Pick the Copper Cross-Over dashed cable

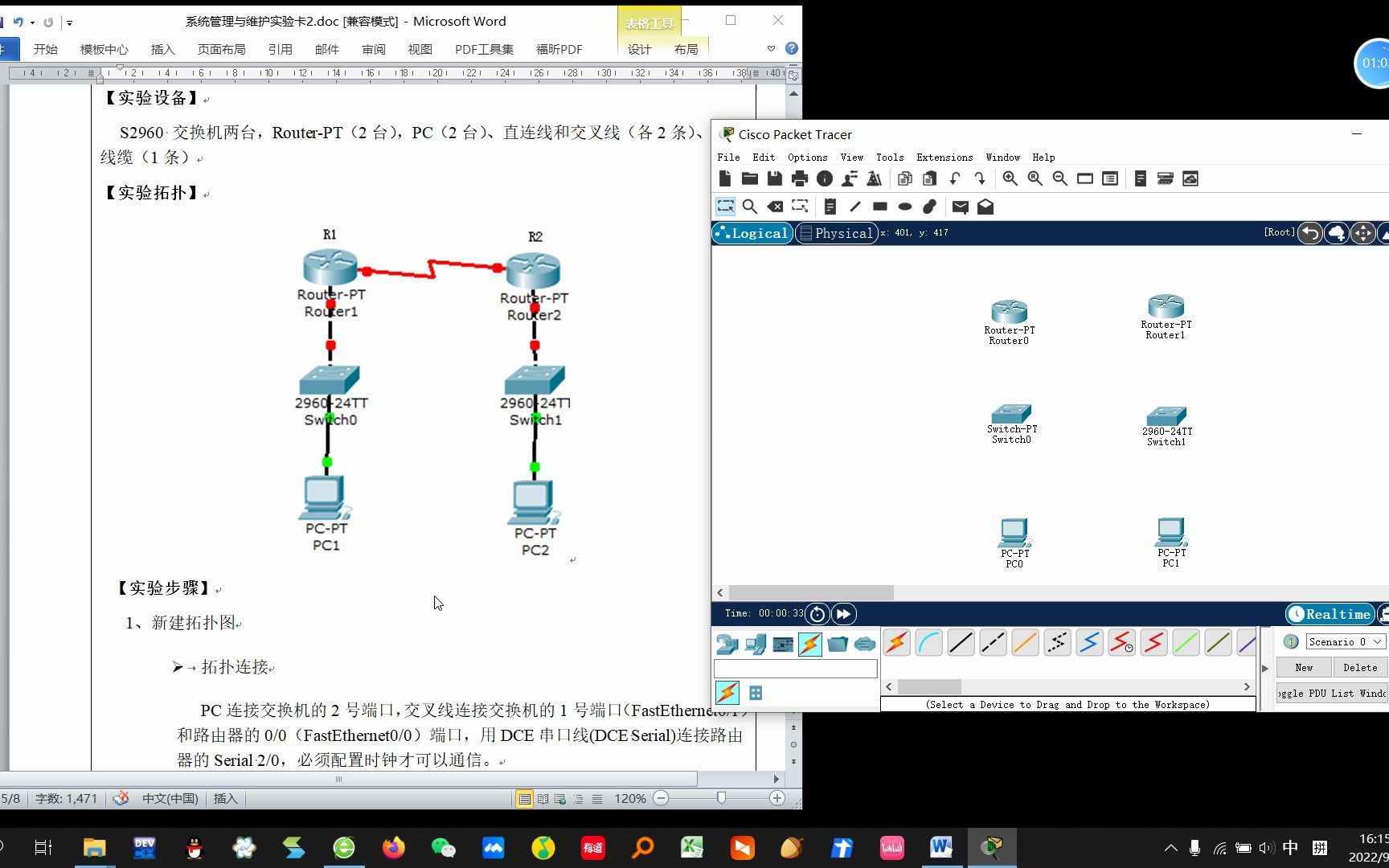[994, 642]
